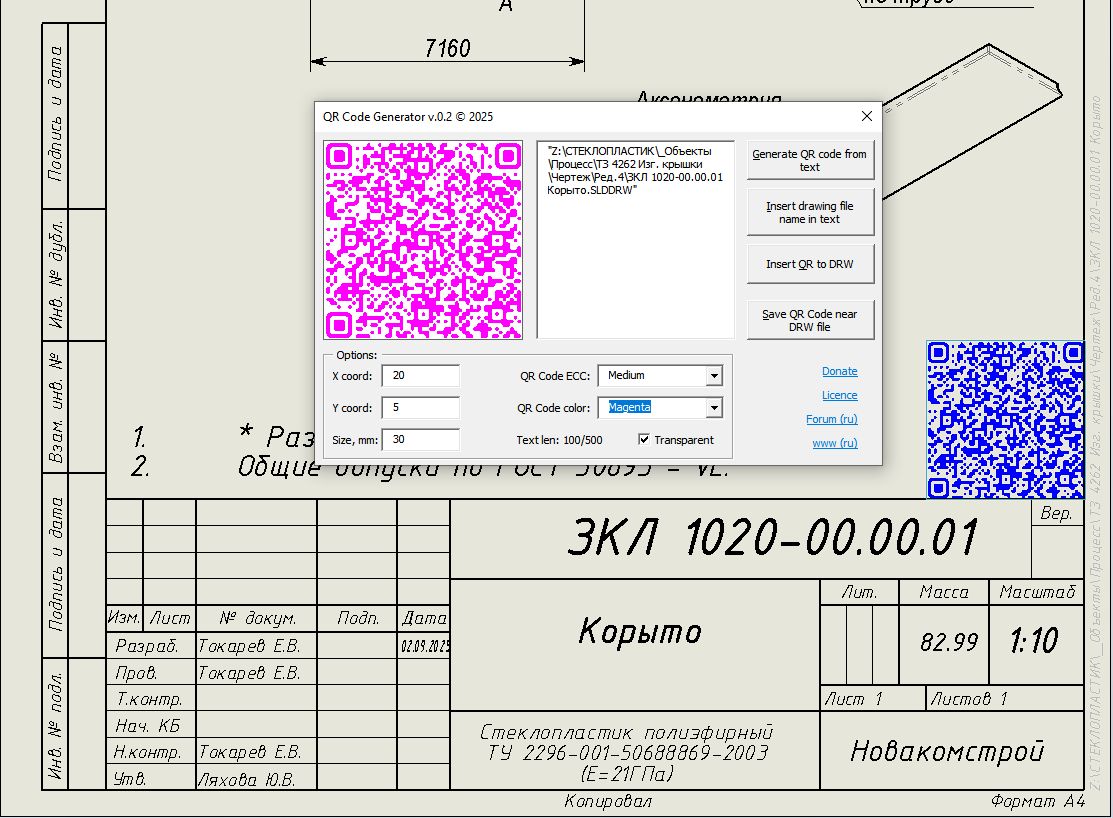The width and height of the screenshot is (1113, 818).
Task: Click the 7160 dimension on the drawing
Action: (447, 48)
